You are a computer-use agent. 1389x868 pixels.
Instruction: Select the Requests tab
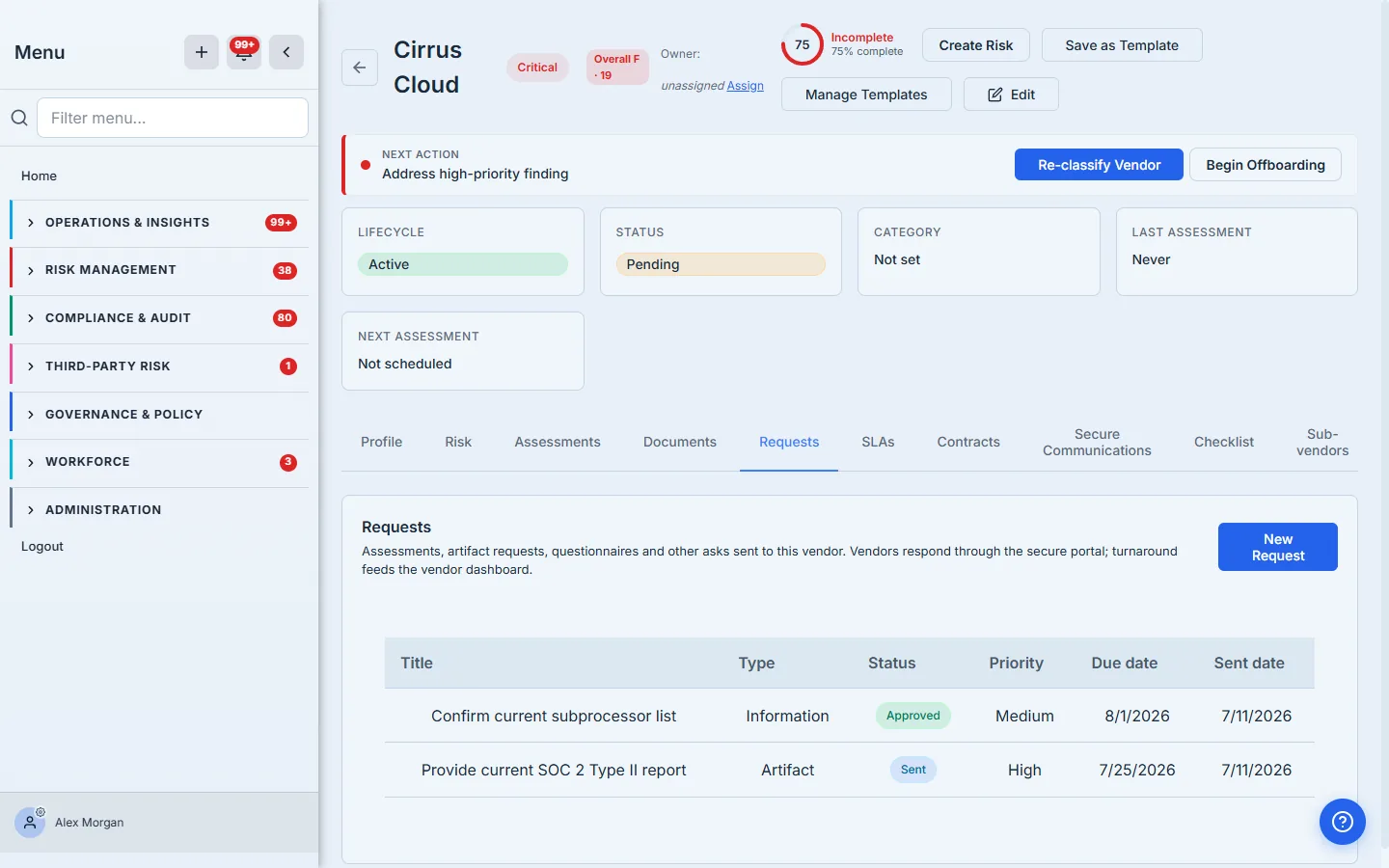(x=789, y=442)
